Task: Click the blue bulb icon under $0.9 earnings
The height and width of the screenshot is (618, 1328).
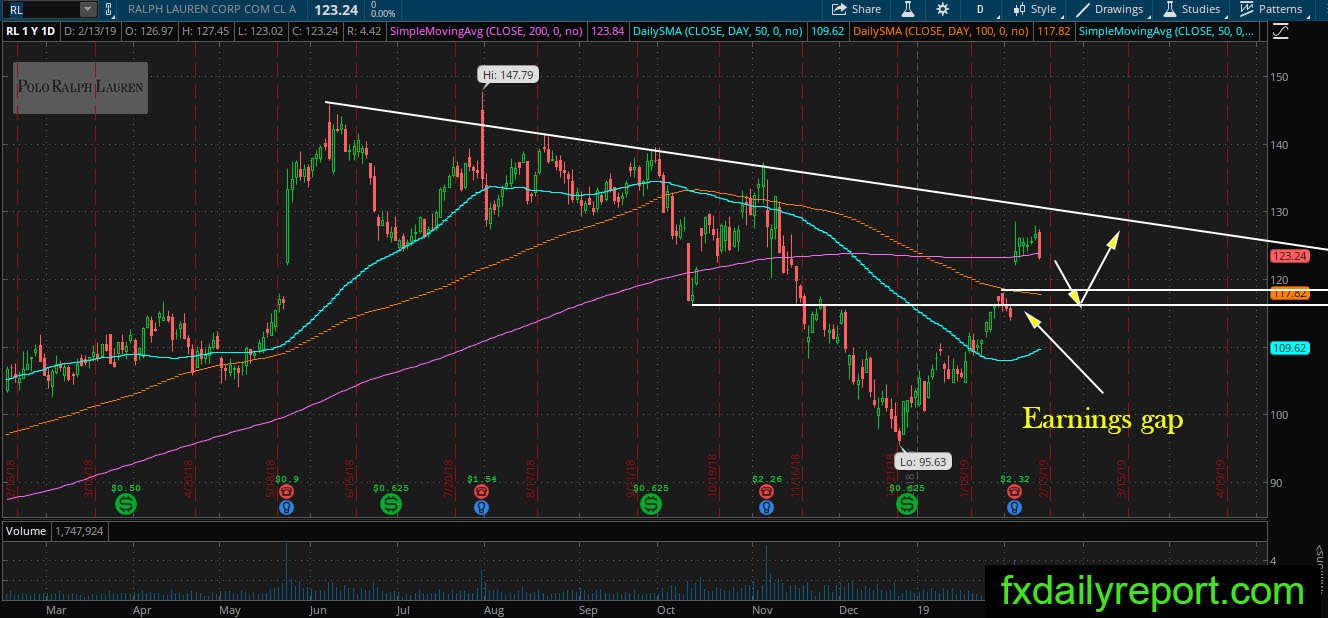Action: click(x=287, y=507)
